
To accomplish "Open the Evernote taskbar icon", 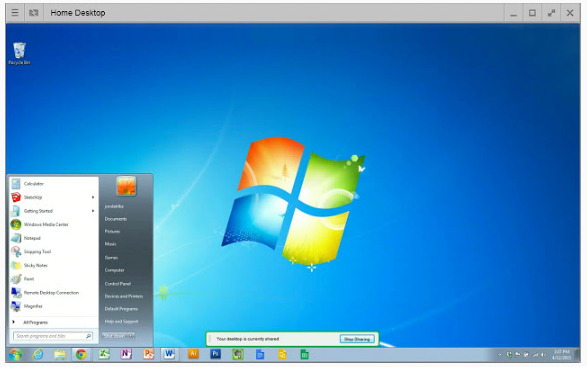I will coord(238,354).
